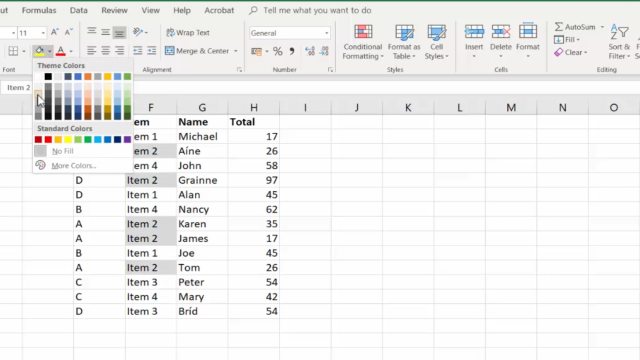Toggle Wrap Text

[x=188, y=32]
